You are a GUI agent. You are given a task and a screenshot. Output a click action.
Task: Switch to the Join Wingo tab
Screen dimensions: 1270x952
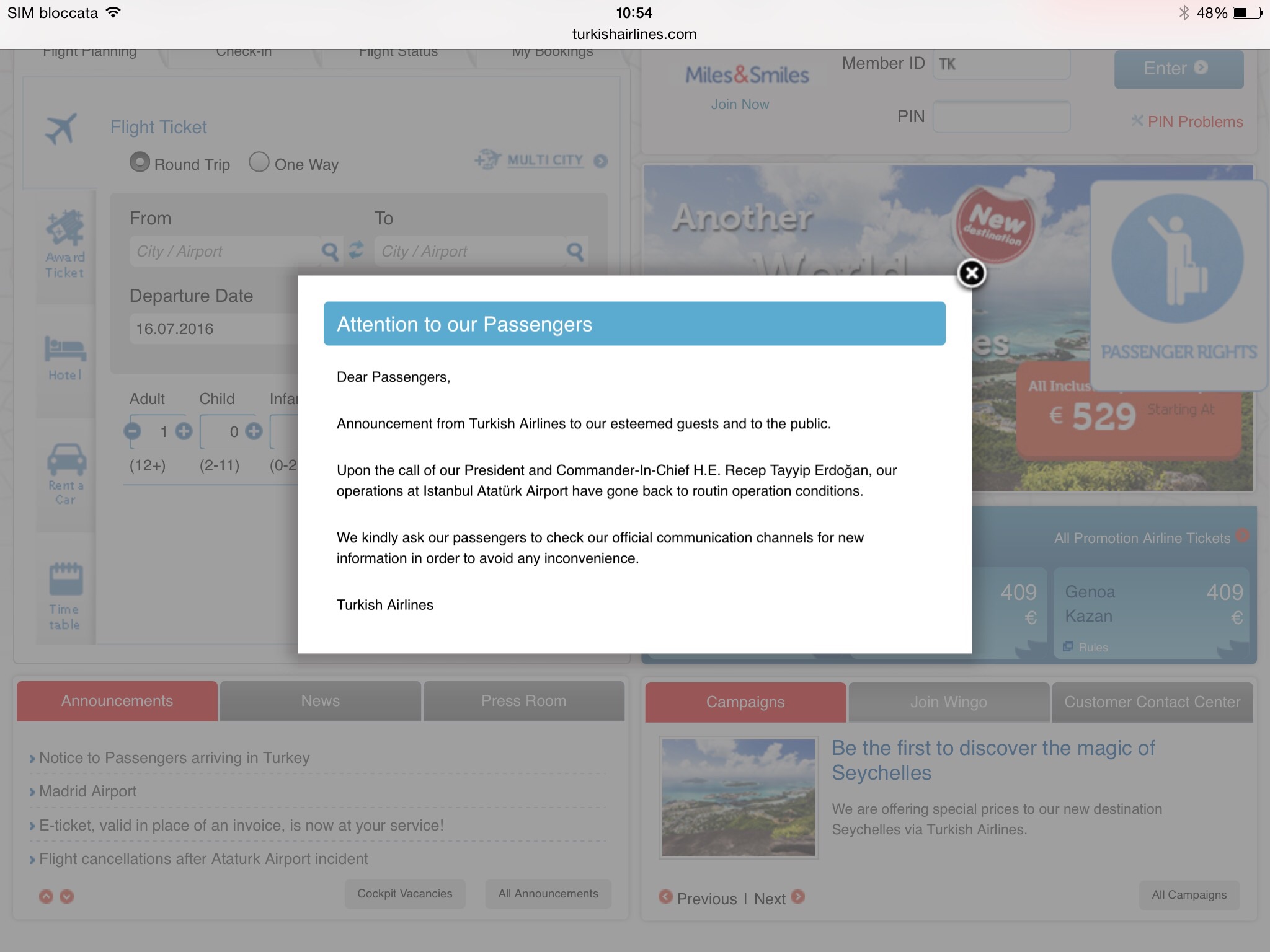tap(949, 702)
